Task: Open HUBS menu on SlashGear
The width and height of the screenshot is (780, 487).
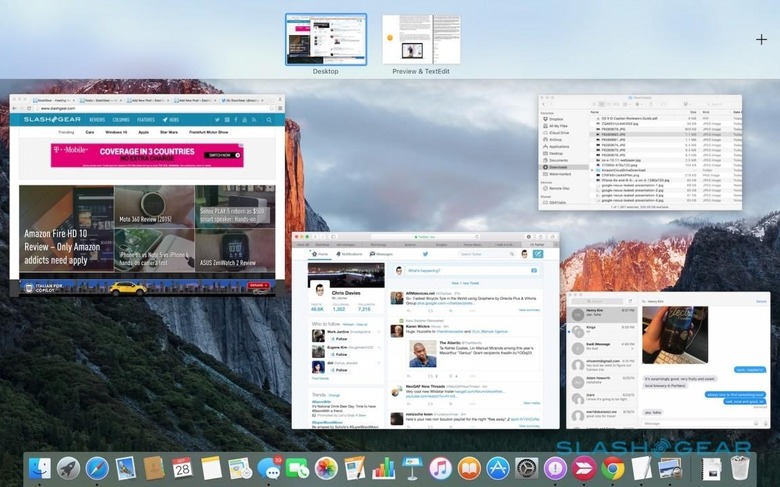Action: (x=171, y=120)
